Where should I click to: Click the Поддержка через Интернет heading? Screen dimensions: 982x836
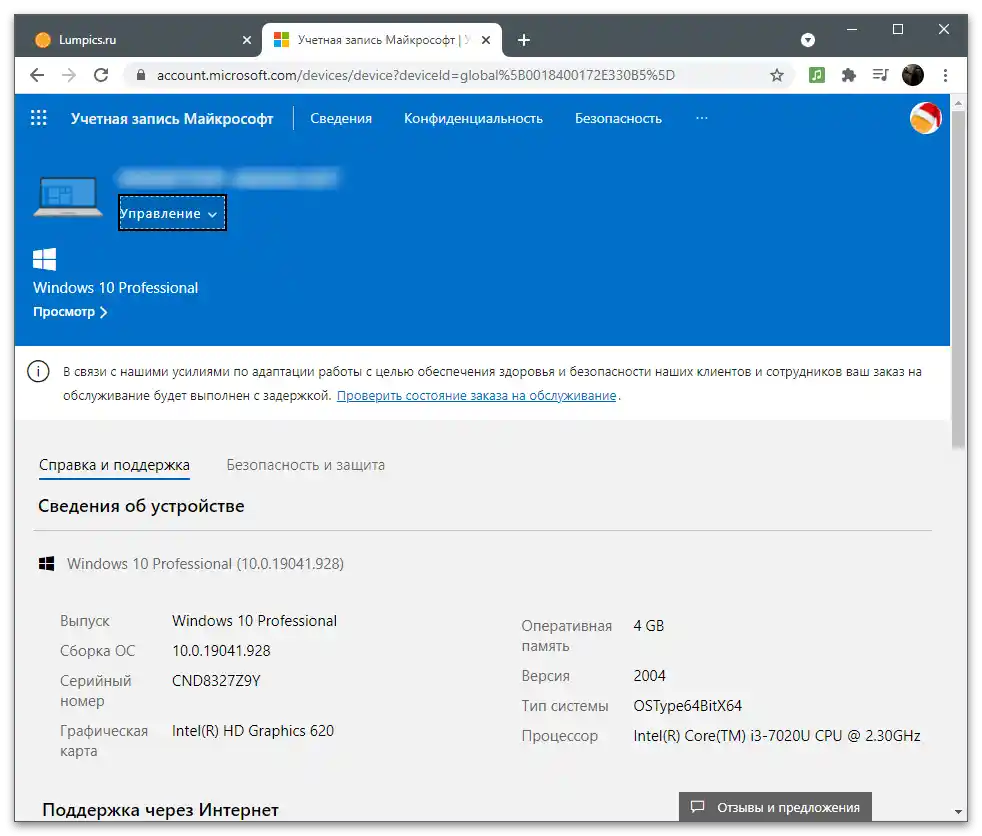(160, 810)
